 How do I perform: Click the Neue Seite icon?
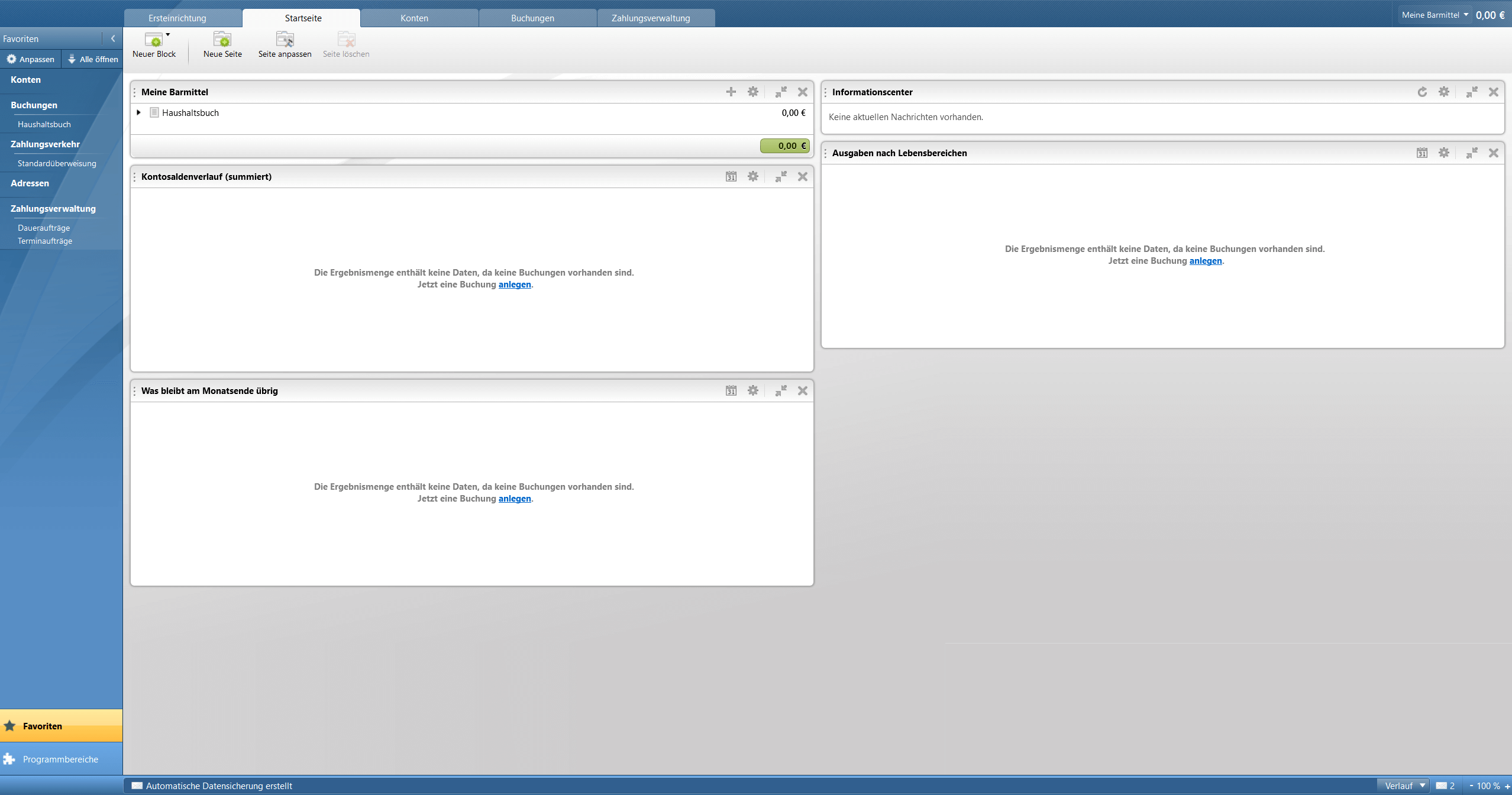coord(222,40)
